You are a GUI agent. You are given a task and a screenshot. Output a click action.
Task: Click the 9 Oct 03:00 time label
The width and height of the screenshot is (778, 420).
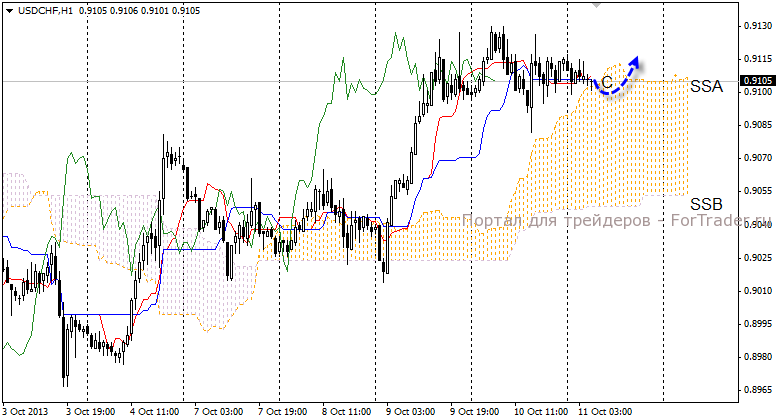click(x=410, y=412)
